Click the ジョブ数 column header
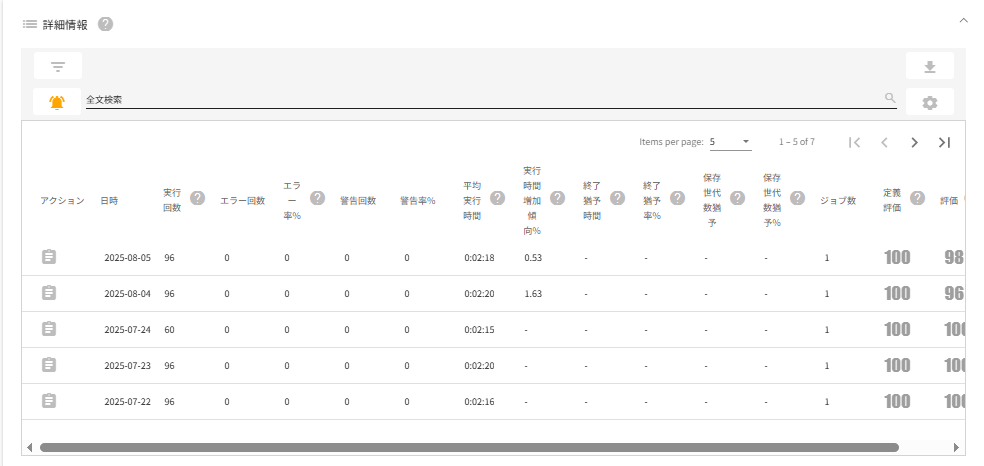Image resolution: width=984 pixels, height=466 pixels. point(838,201)
